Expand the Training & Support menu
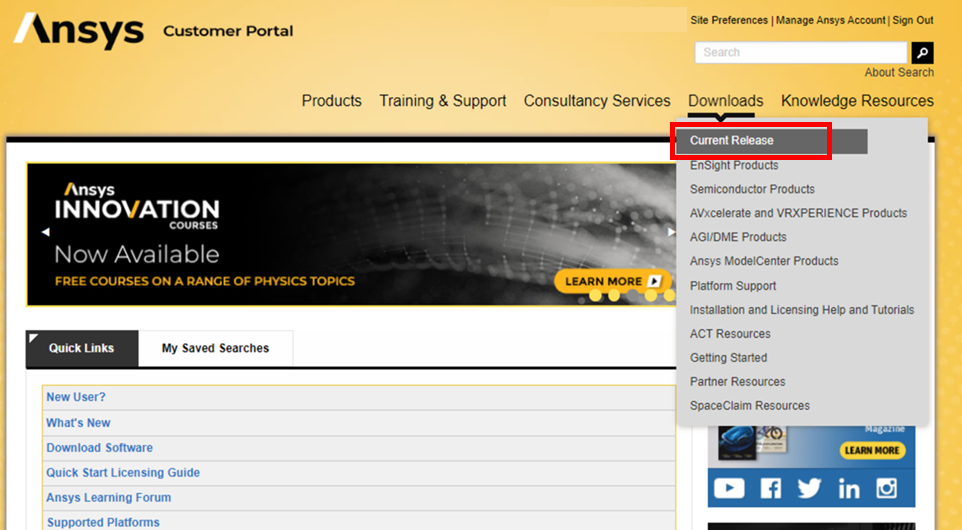Image resolution: width=962 pixels, height=530 pixels. 442,101
